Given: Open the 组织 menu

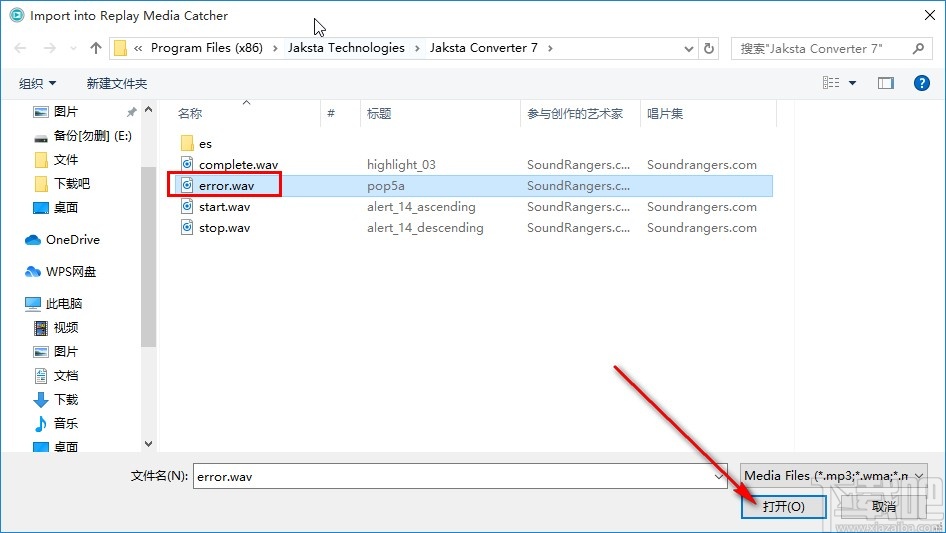Looking at the screenshot, I should point(37,83).
